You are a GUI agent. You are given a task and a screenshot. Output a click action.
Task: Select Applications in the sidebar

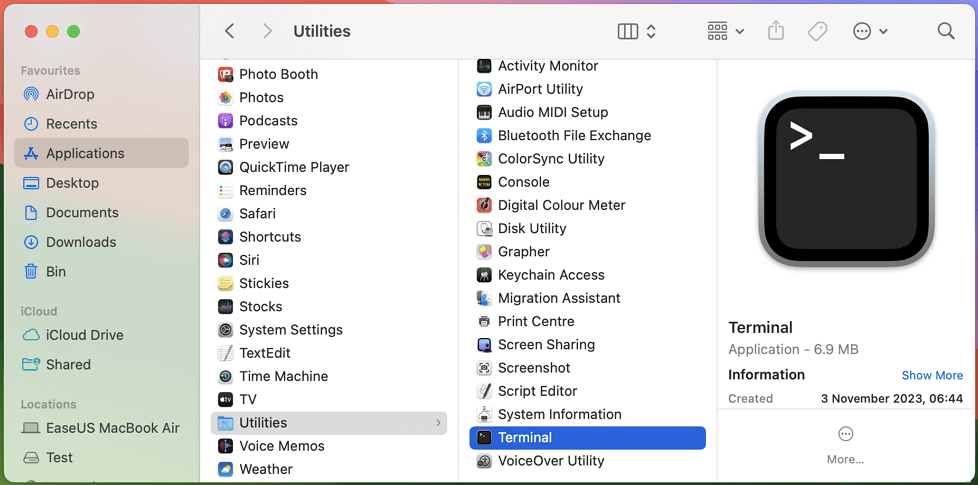101,153
